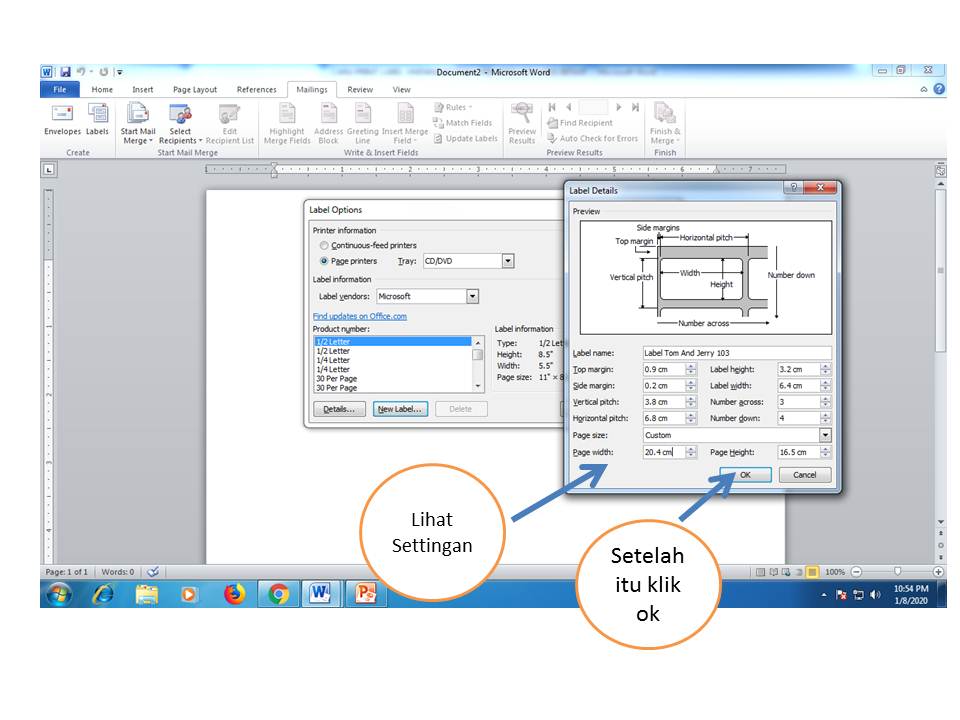Go to first record arrow

point(552,107)
